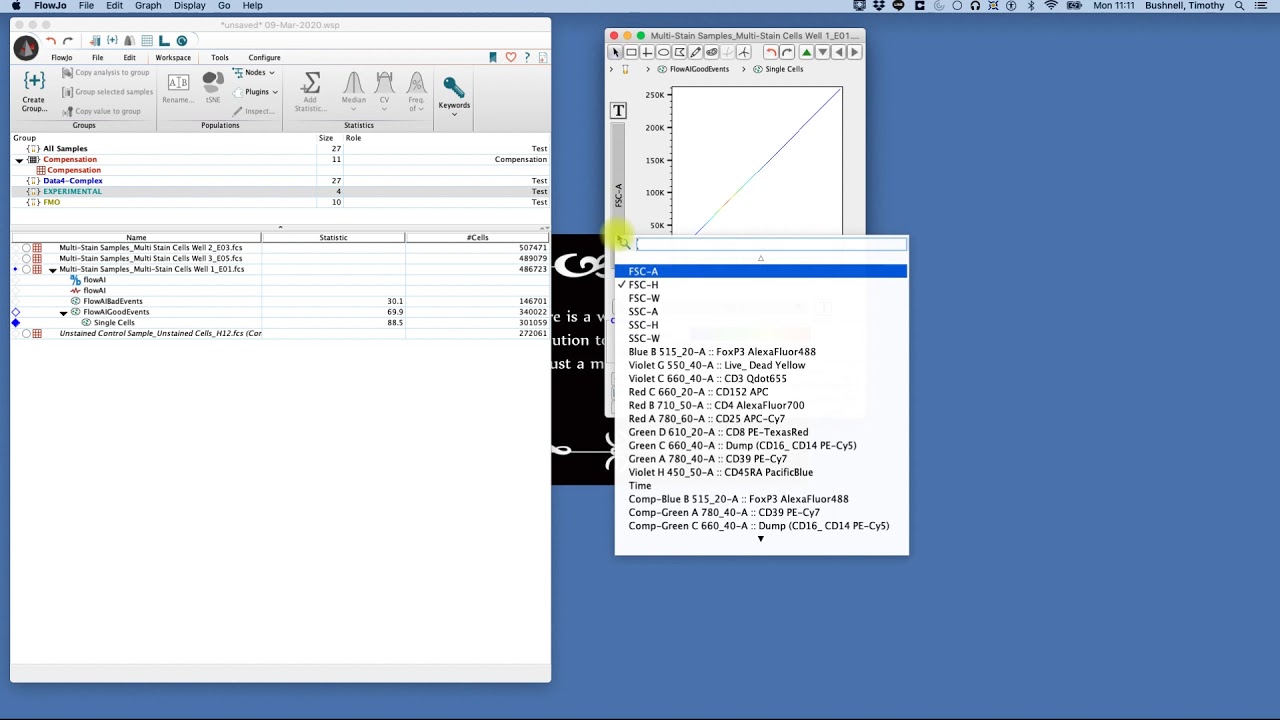Select the ellipse gate tool
The width and height of the screenshot is (1280, 720).
click(663, 52)
